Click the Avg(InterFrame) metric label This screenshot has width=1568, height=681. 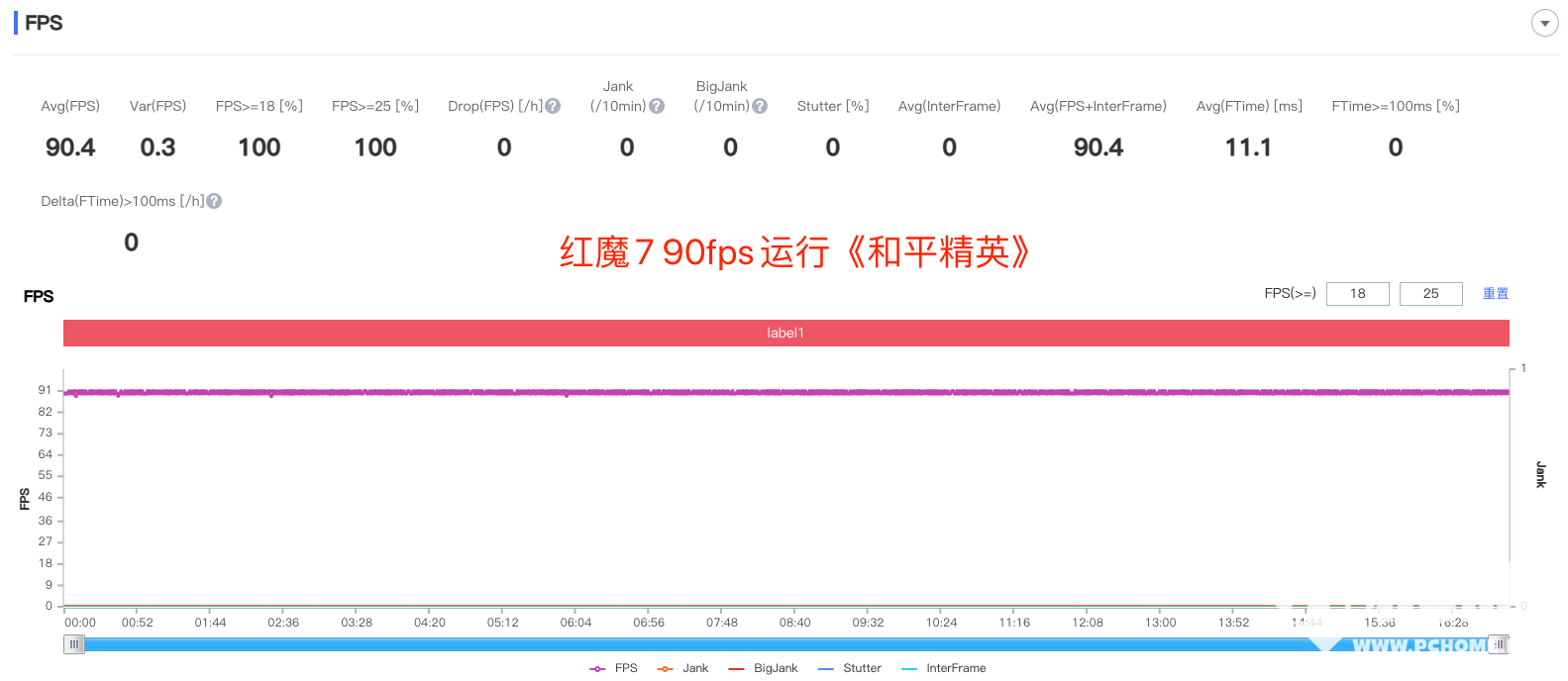949,106
